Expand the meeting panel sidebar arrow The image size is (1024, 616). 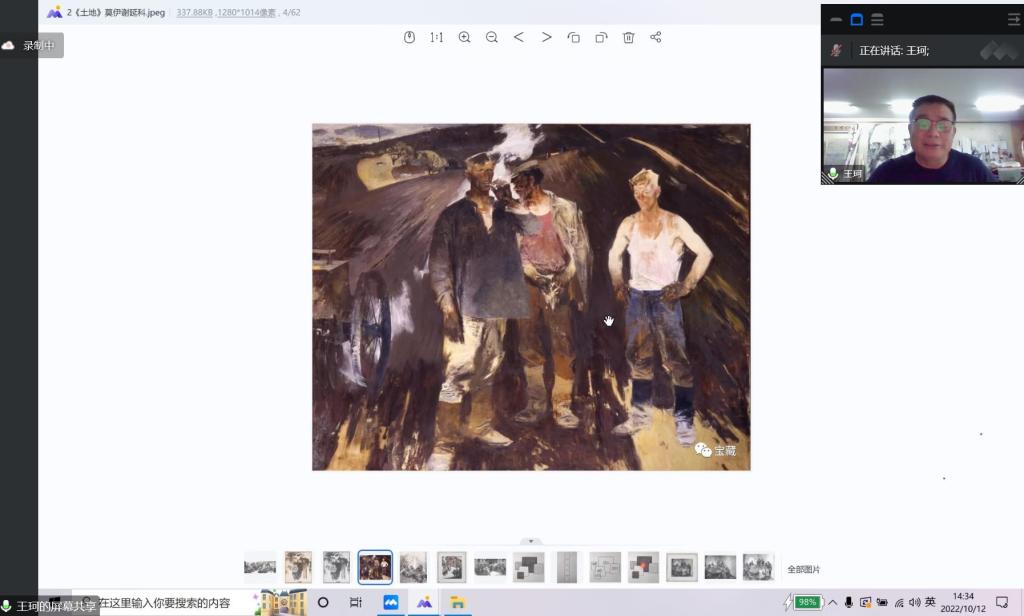1013,19
